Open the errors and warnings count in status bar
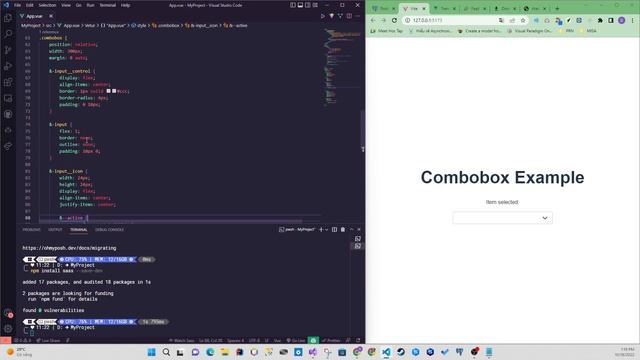The width and height of the screenshot is (640, 360). point(22,340)
